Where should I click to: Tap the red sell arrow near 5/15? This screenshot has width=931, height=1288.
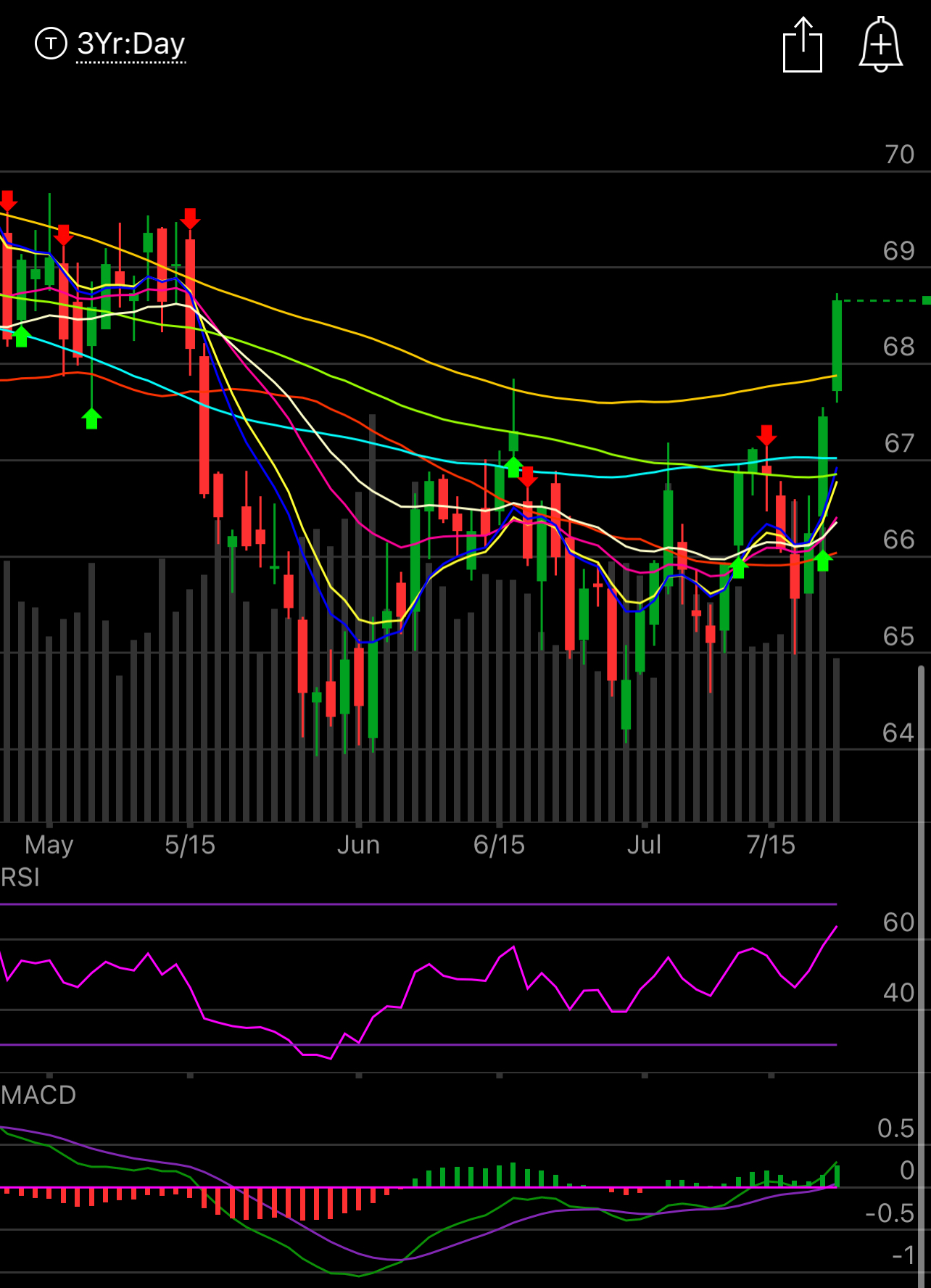click(x=190, y=218)
